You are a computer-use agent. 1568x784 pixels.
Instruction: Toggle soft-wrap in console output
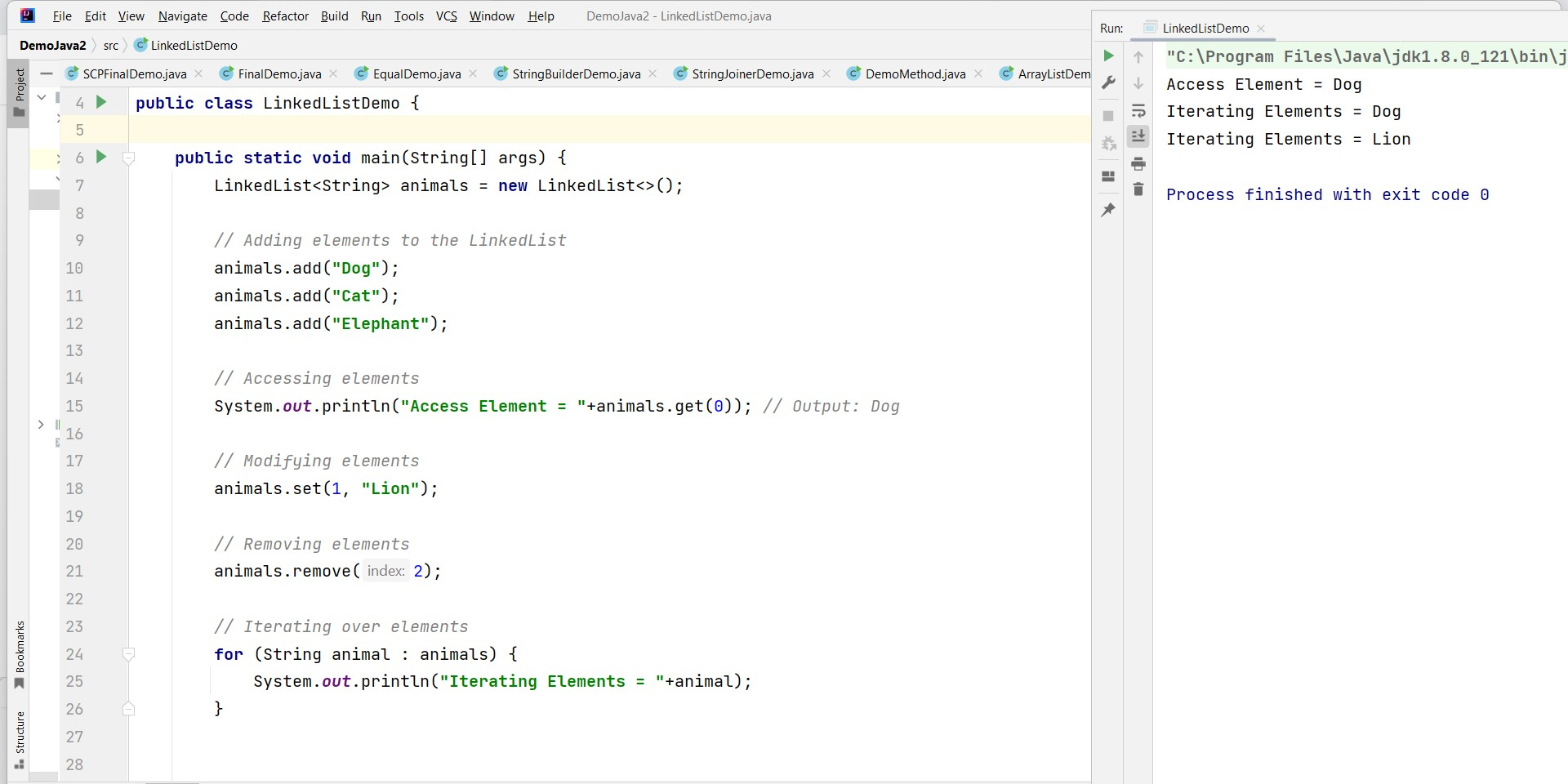click(x=1138, y=110)
